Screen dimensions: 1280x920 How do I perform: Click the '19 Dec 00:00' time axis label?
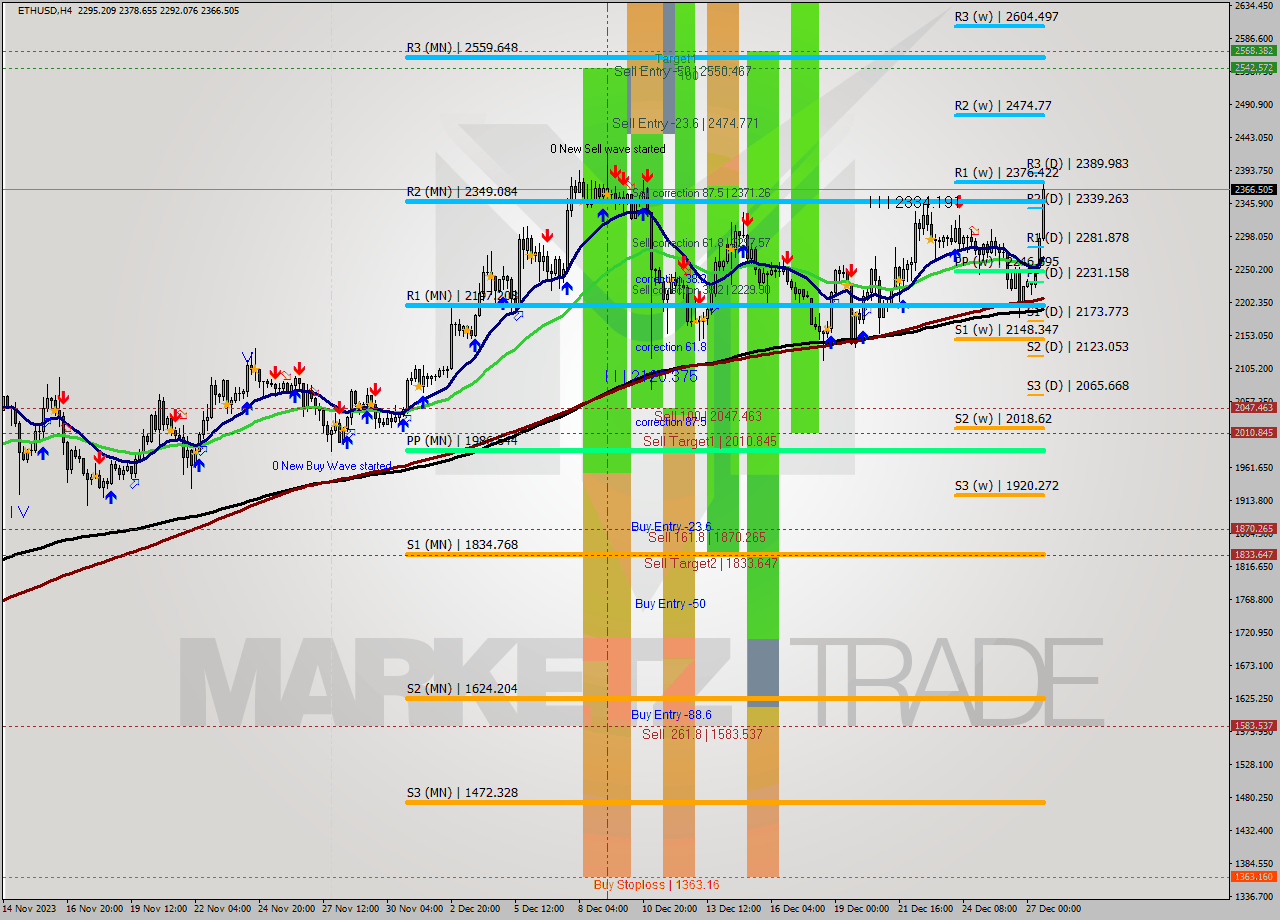click(863, 909)
